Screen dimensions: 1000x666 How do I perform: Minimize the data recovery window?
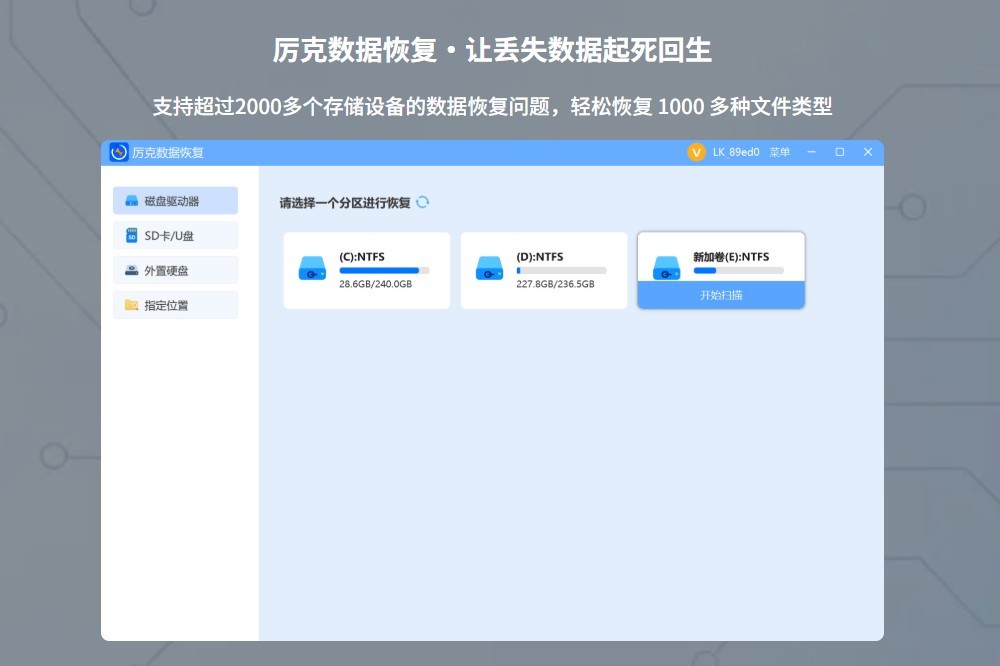pyautogui.click(x=811, y=152)
